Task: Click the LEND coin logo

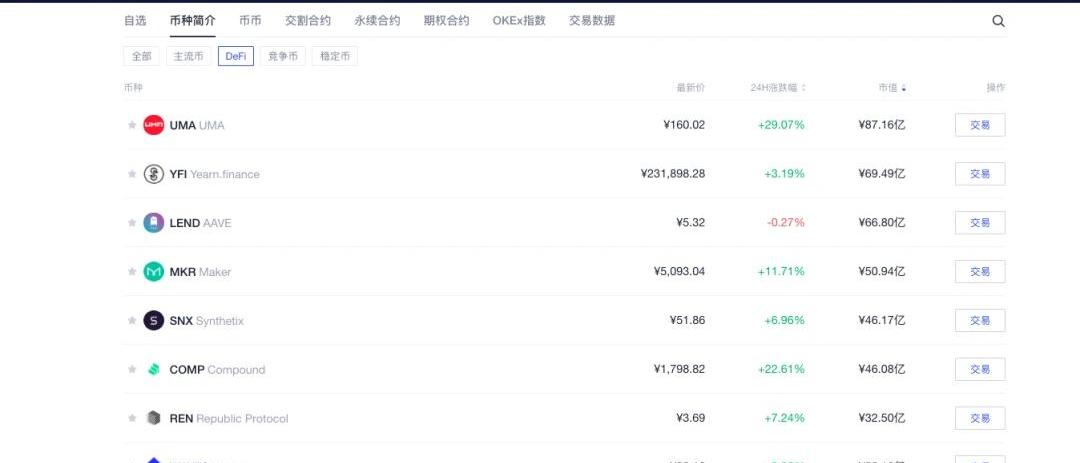Action: (154, 223)
